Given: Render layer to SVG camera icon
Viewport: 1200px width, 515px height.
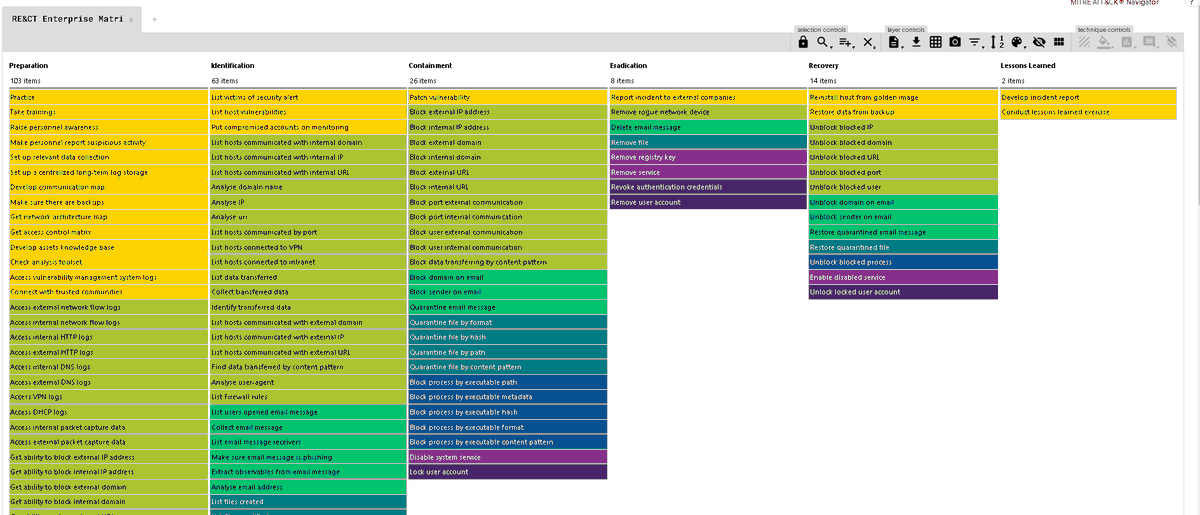Looking at the screenshot, I should pyautogui.click(x=955, y=42).
